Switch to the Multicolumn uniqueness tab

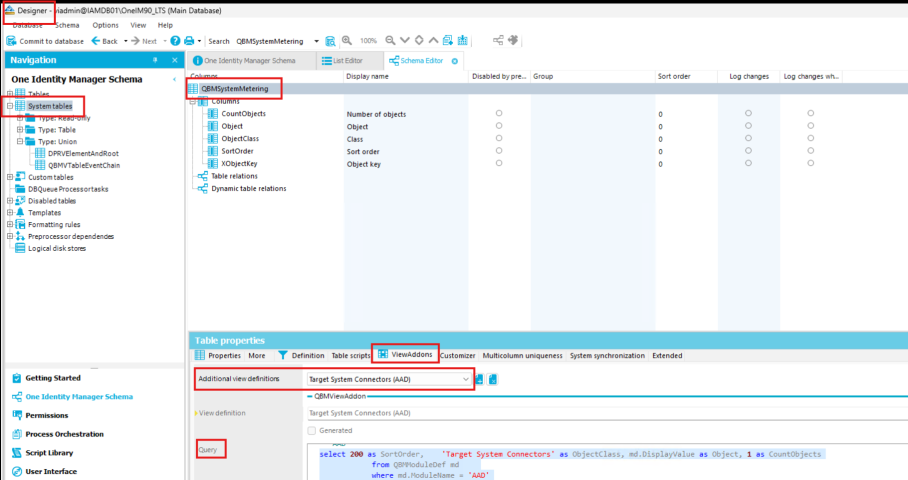point(522,356)
